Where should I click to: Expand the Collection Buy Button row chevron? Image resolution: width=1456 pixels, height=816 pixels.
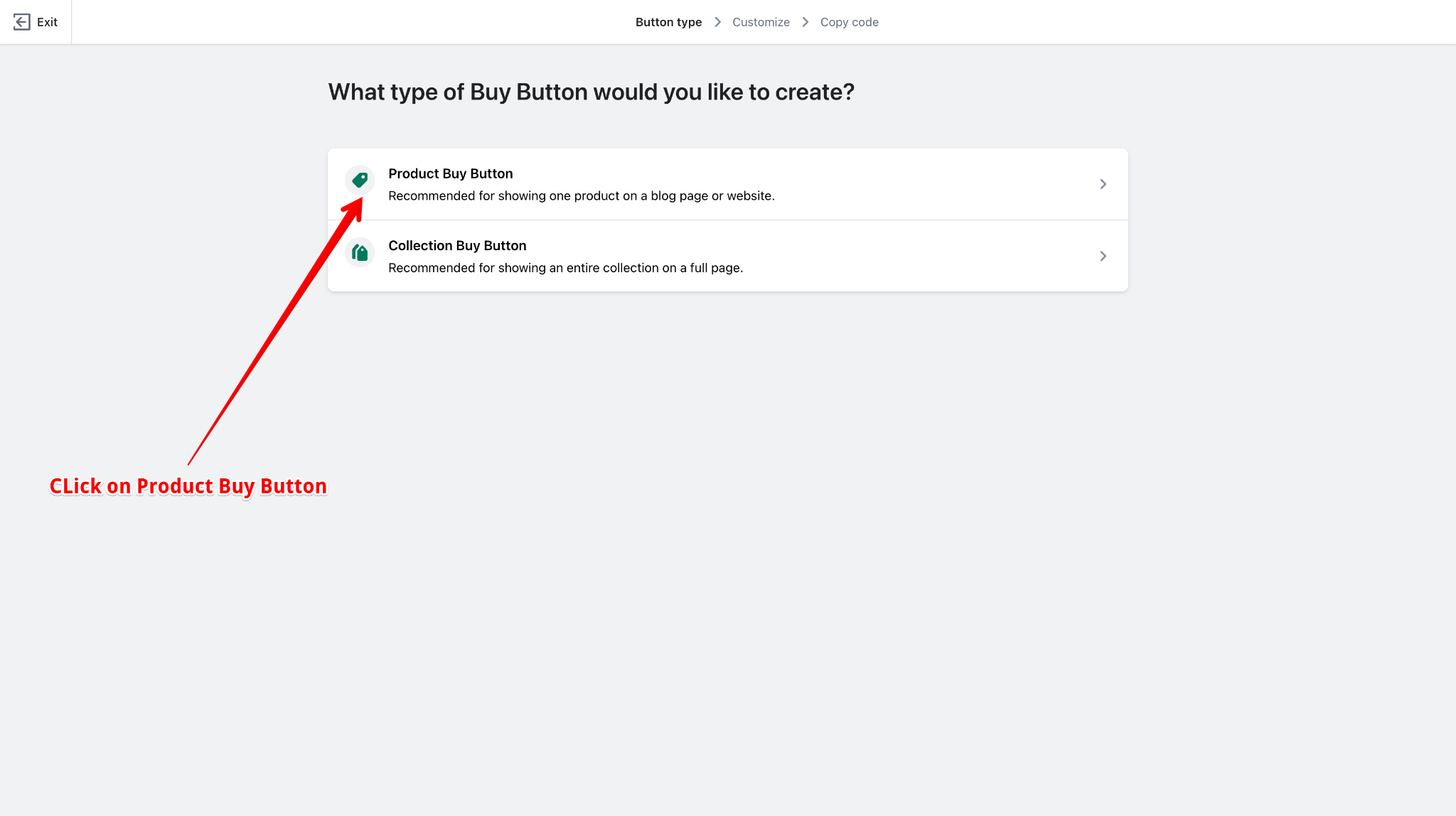1103,256
